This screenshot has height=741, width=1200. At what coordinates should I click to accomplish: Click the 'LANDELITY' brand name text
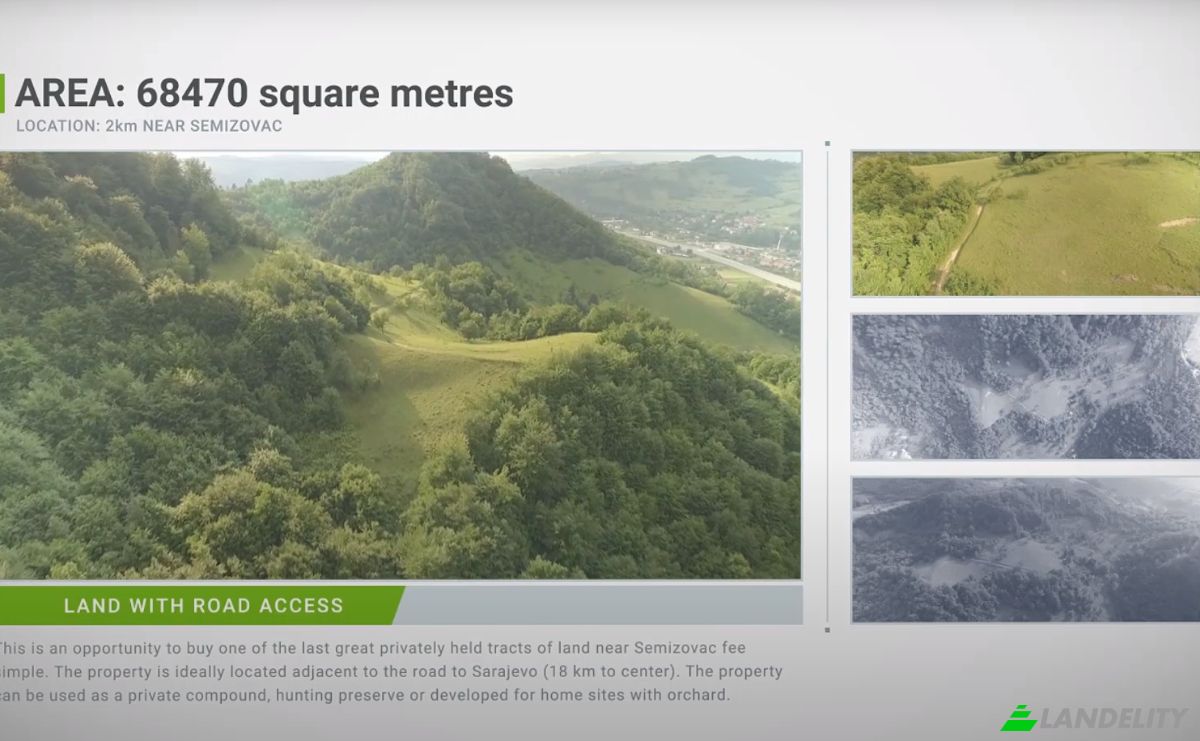[x=1113, y=718]
